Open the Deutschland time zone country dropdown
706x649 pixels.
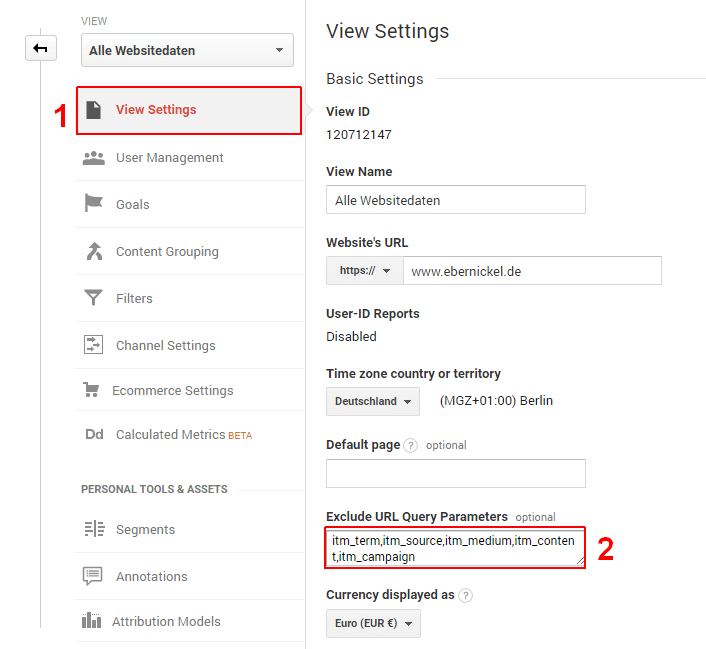pos(373,401)
